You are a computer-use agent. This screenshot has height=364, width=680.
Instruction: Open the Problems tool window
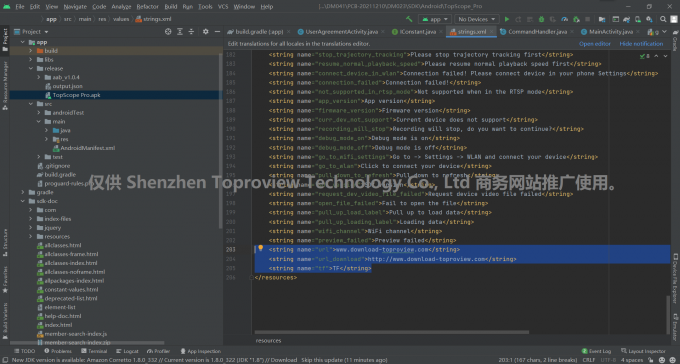pyautogui.click(x=58, y=351)
